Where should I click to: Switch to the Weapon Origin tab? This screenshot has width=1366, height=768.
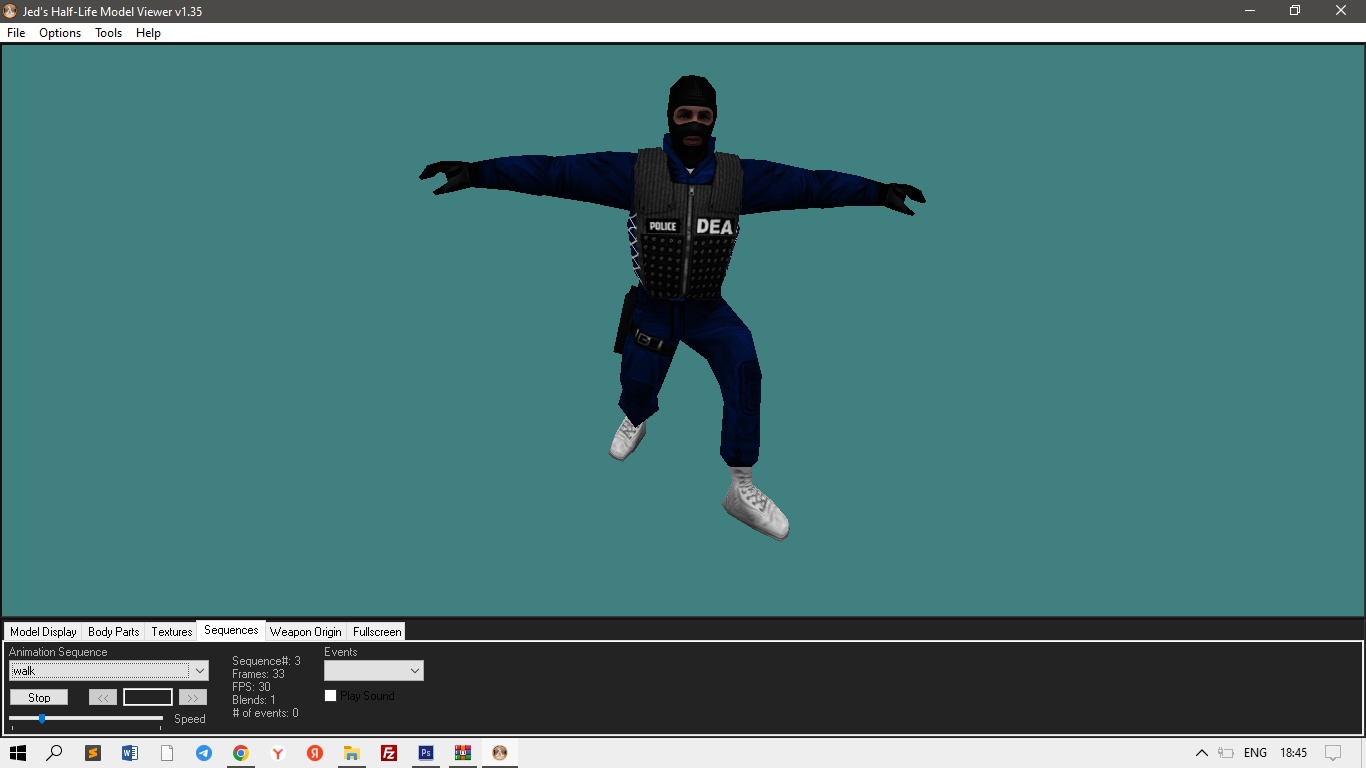pos(306,632)
